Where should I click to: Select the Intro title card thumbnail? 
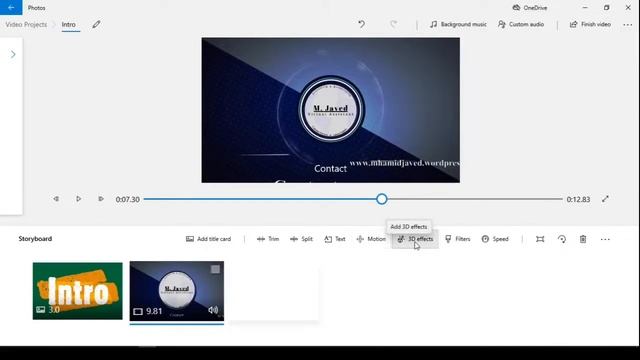click(78, 291)
